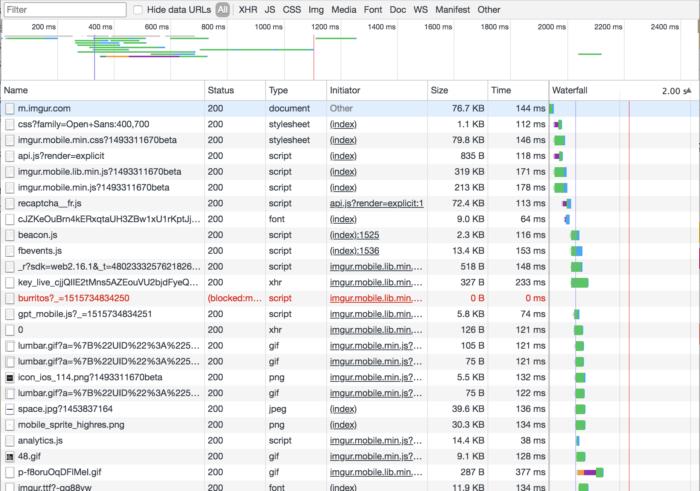Sort by the Status column header

point(235,90)
